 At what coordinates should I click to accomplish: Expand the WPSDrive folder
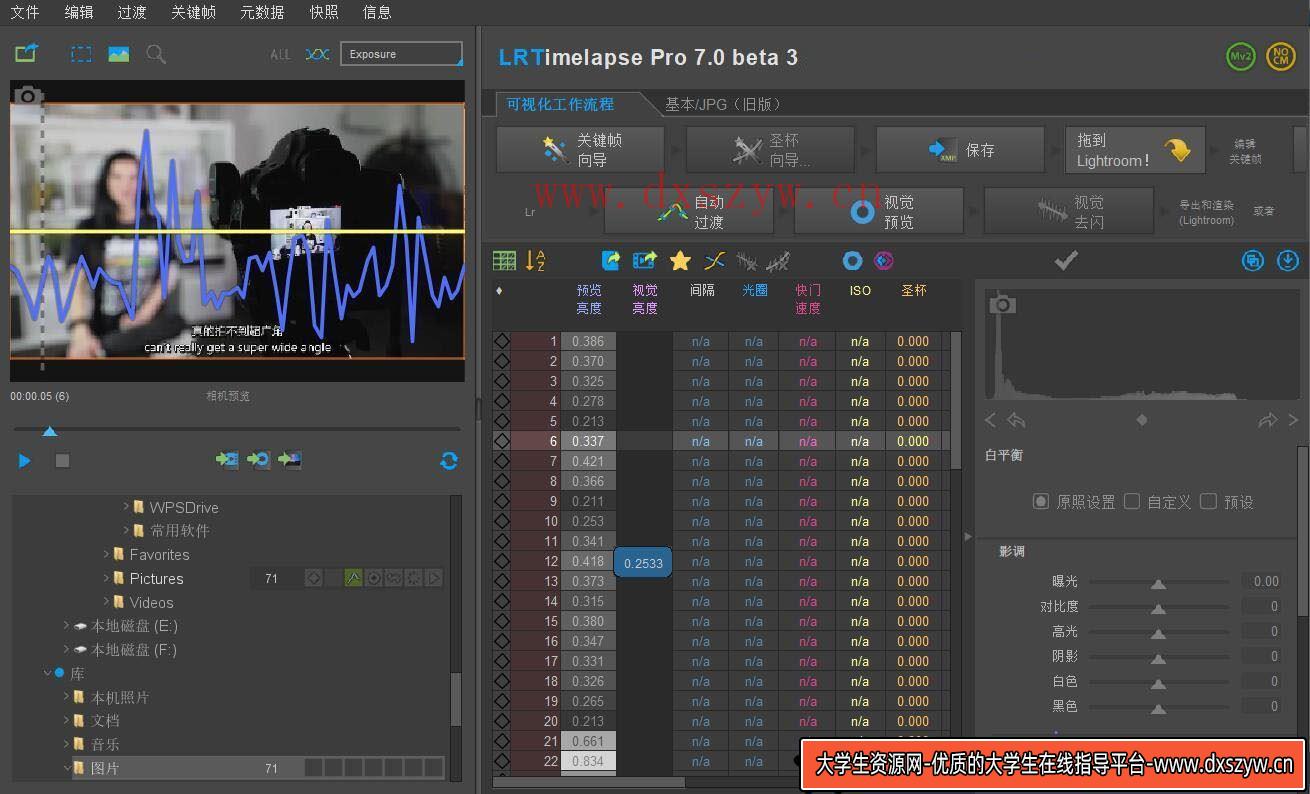coord(126,507)
